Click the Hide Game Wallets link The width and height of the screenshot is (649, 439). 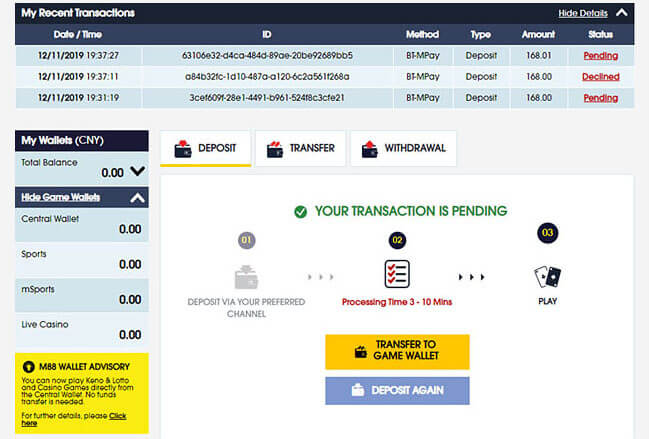[x=59, y=198]
